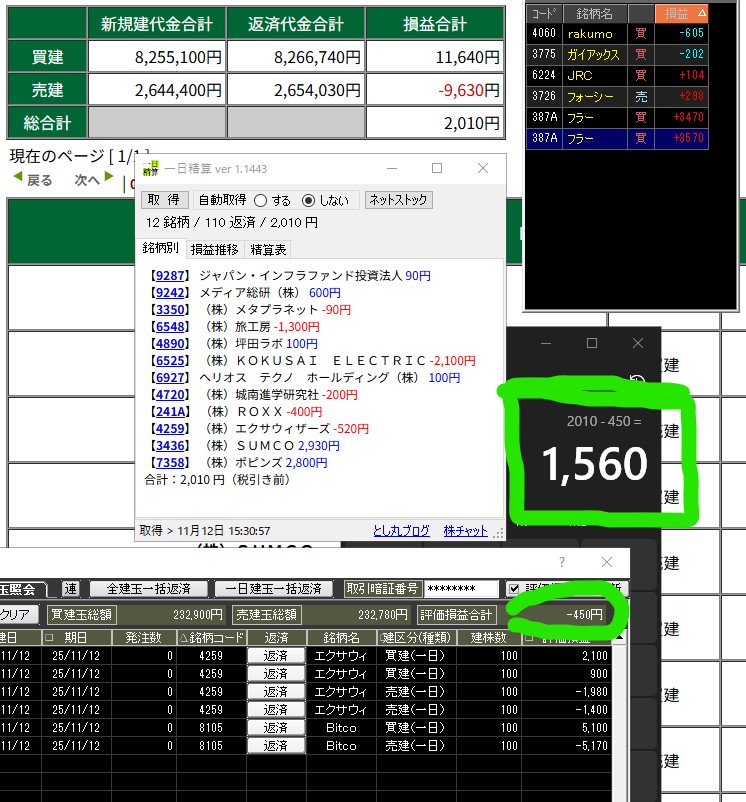Screen dimensions: 746x802
Task: Click the 一日精算 app icon in title bar
Action: [150, 168]
